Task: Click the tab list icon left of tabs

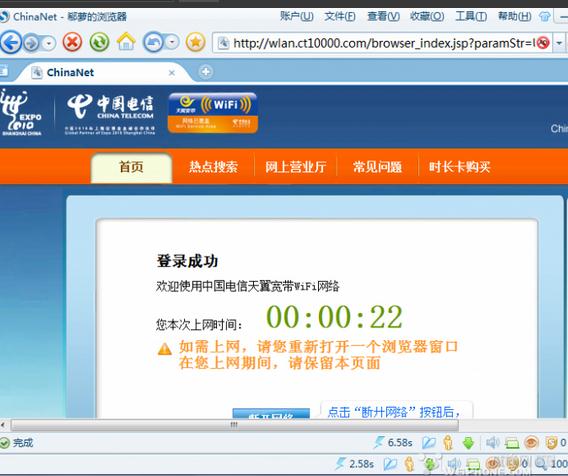Action: (x=4, y=71)
